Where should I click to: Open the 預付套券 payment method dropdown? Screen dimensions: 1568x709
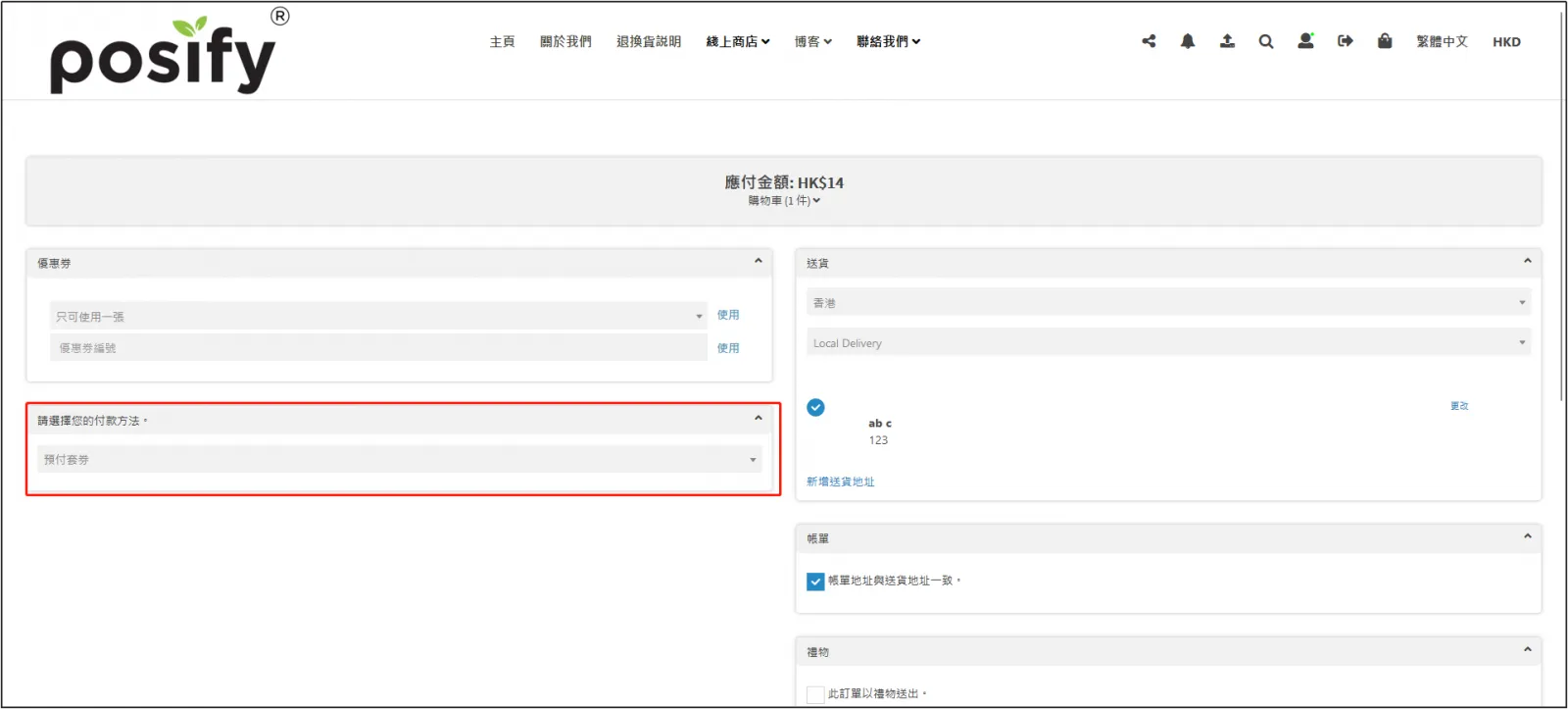tap(400, 460)
